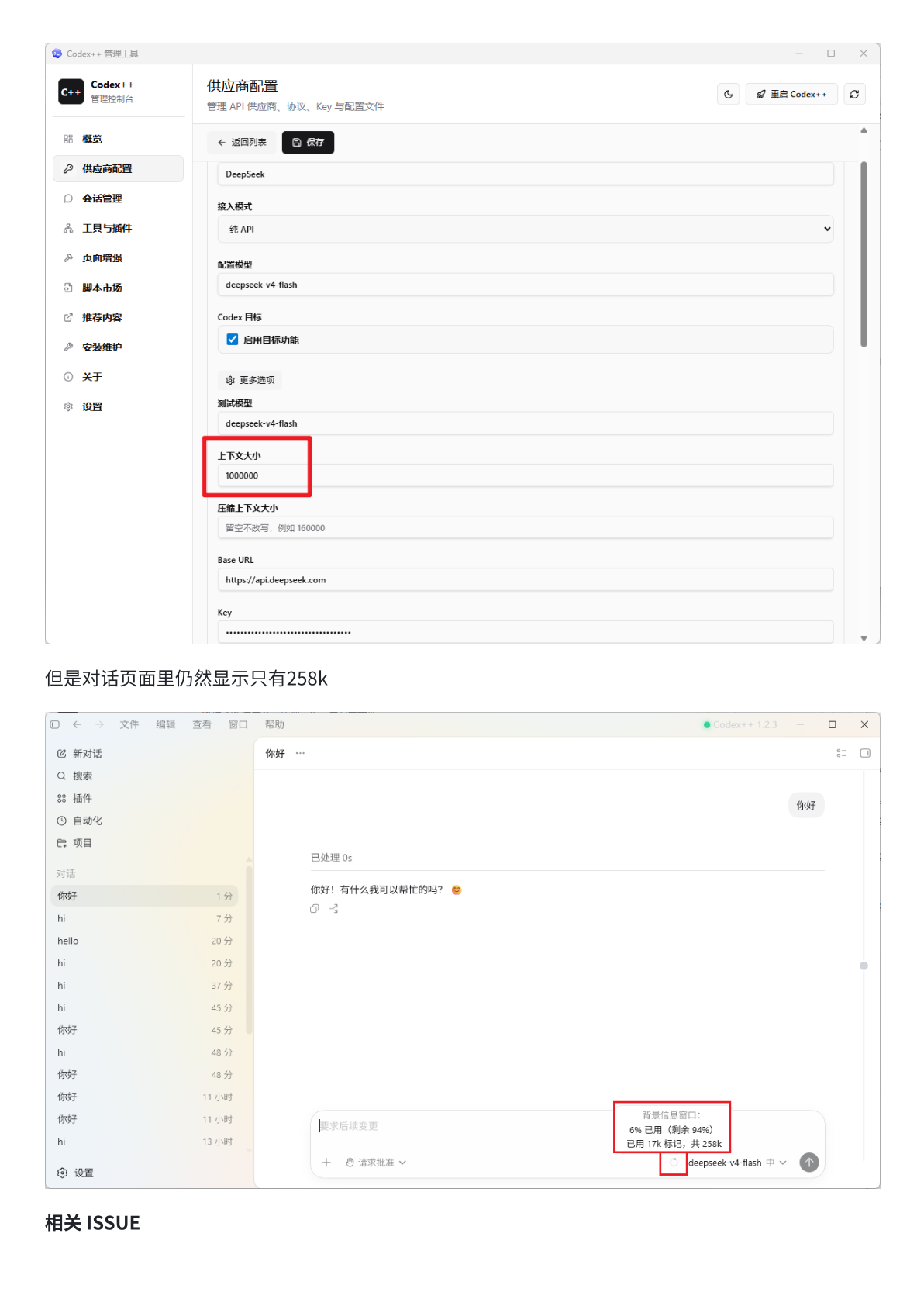924x1306 pixels.
Task: Toggle the right panel icon in chat header
Action: pyautogui.click(x=865, y=753)
